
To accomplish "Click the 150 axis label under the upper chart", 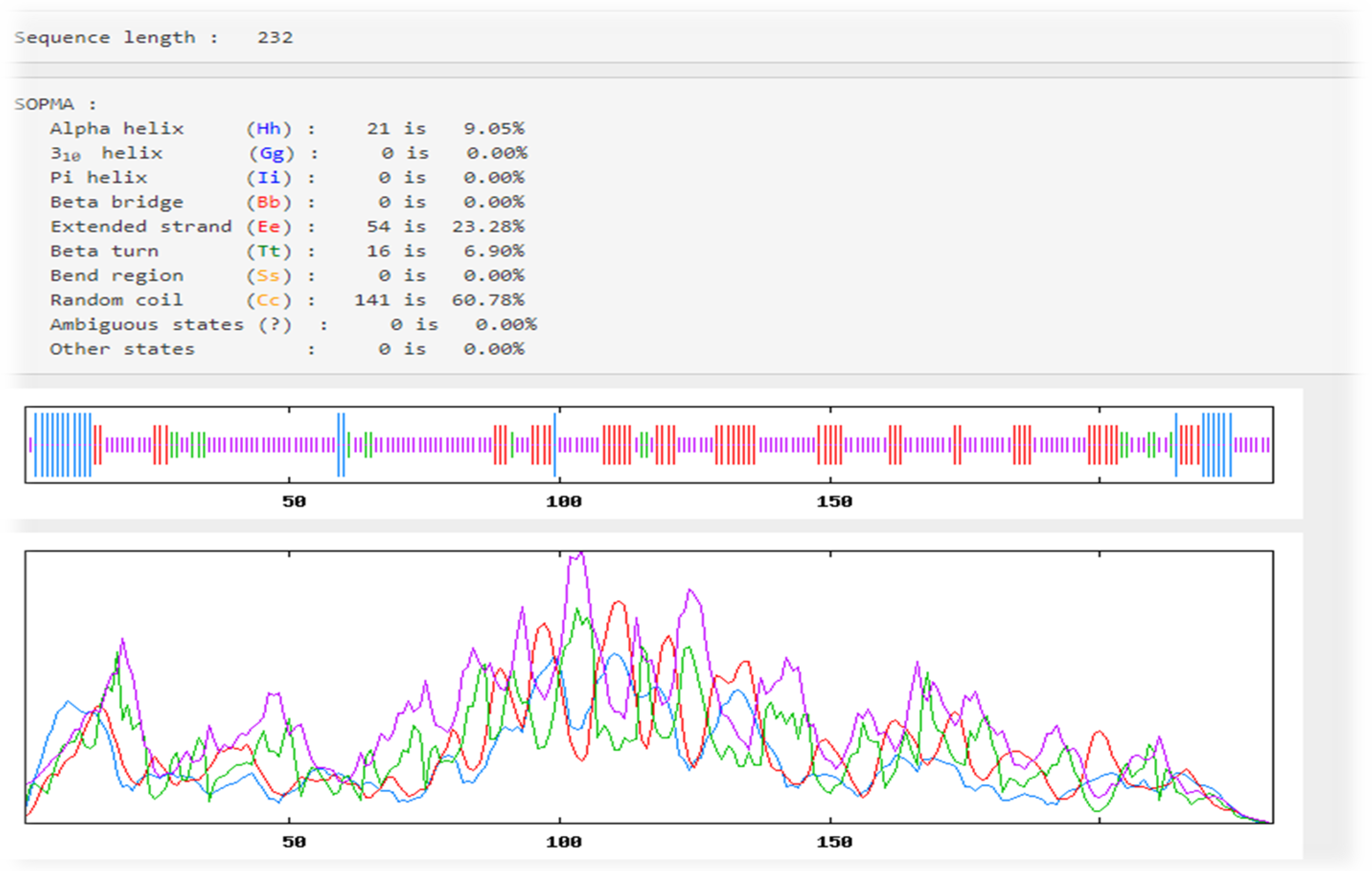I will pos(834,502).
